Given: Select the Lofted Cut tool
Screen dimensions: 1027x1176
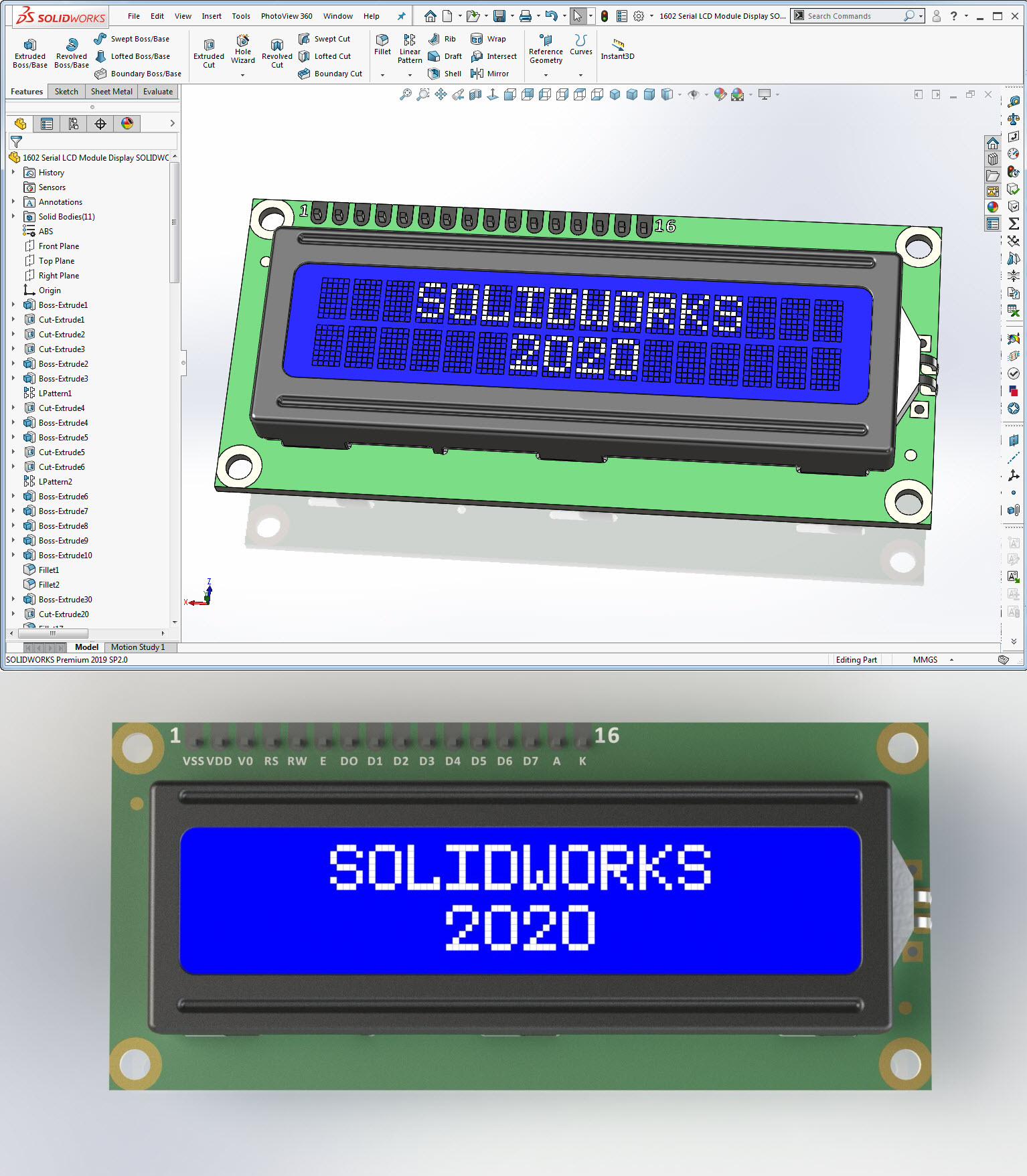Looking at the screenshot, I should coord(325,56).
